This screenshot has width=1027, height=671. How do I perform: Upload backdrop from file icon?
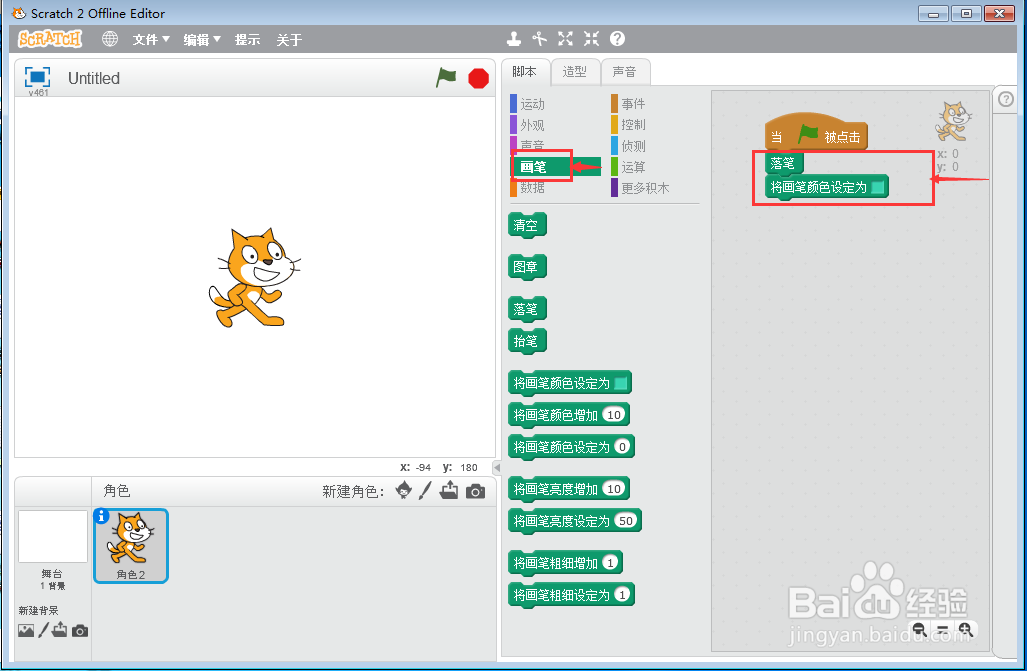pos(60,630)
